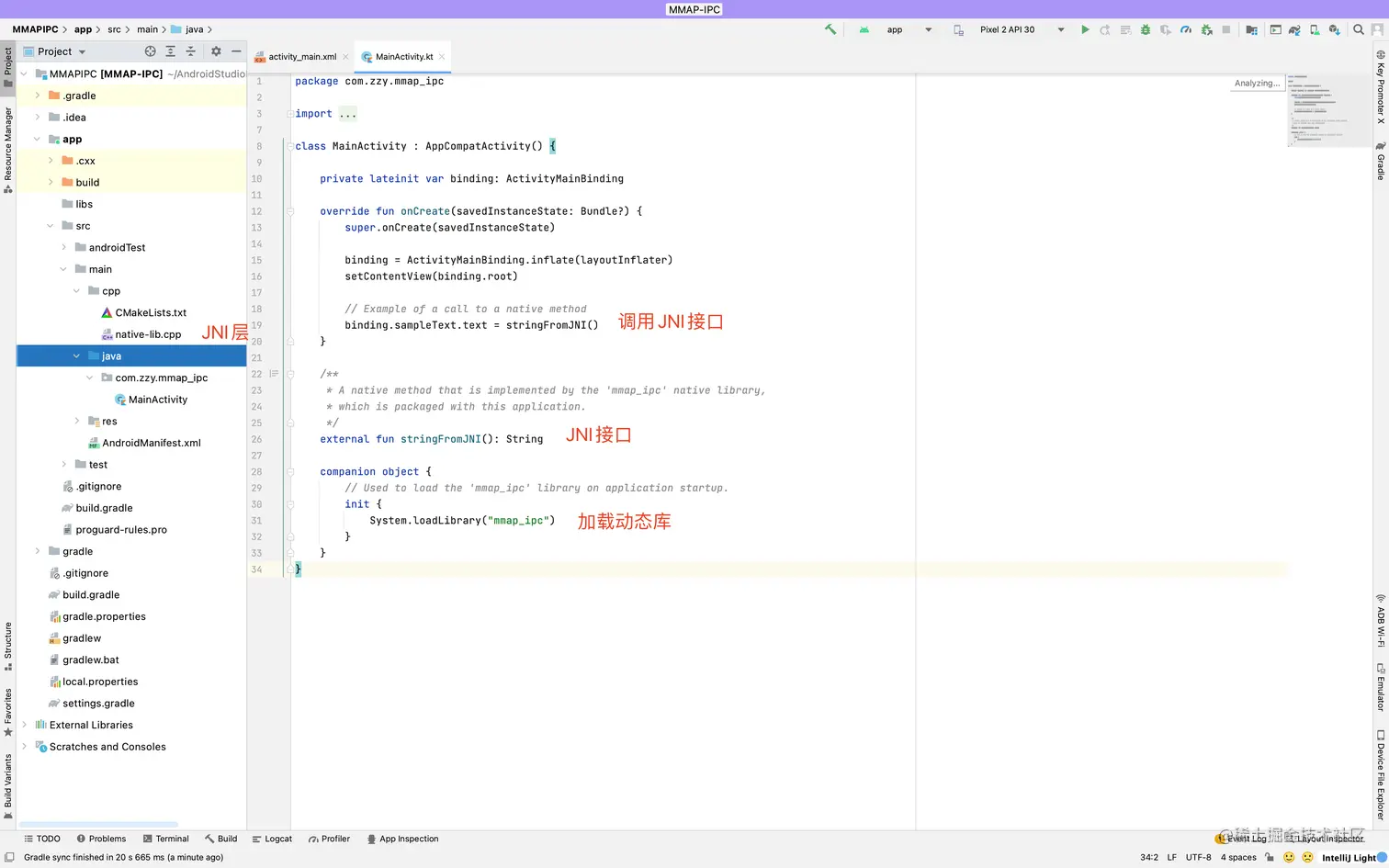Expand the folded import block in editor

[x=347, y=114]
